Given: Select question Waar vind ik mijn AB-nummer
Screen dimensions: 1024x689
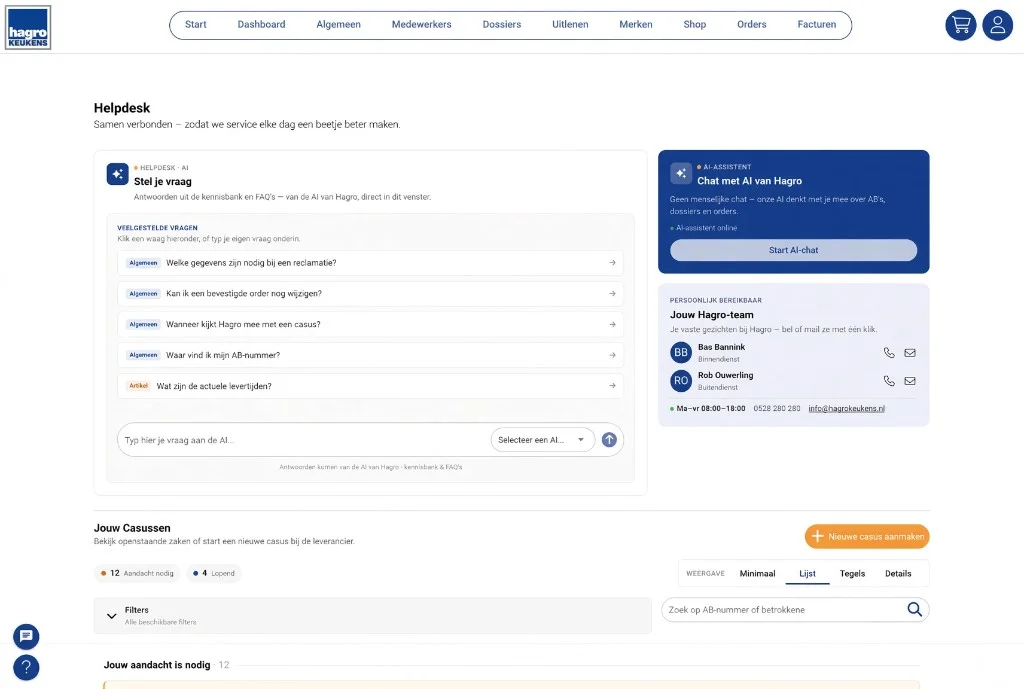Looking at the screenshot, I should coord(370,355).
